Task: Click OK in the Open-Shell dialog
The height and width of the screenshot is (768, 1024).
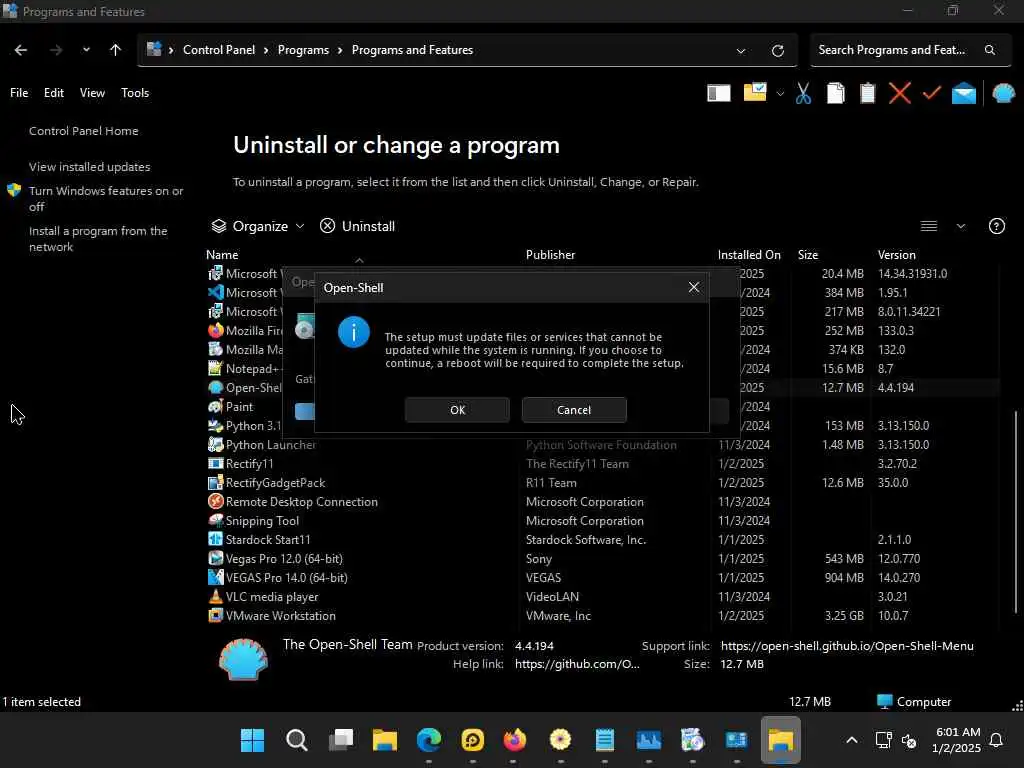Action: 457,409
